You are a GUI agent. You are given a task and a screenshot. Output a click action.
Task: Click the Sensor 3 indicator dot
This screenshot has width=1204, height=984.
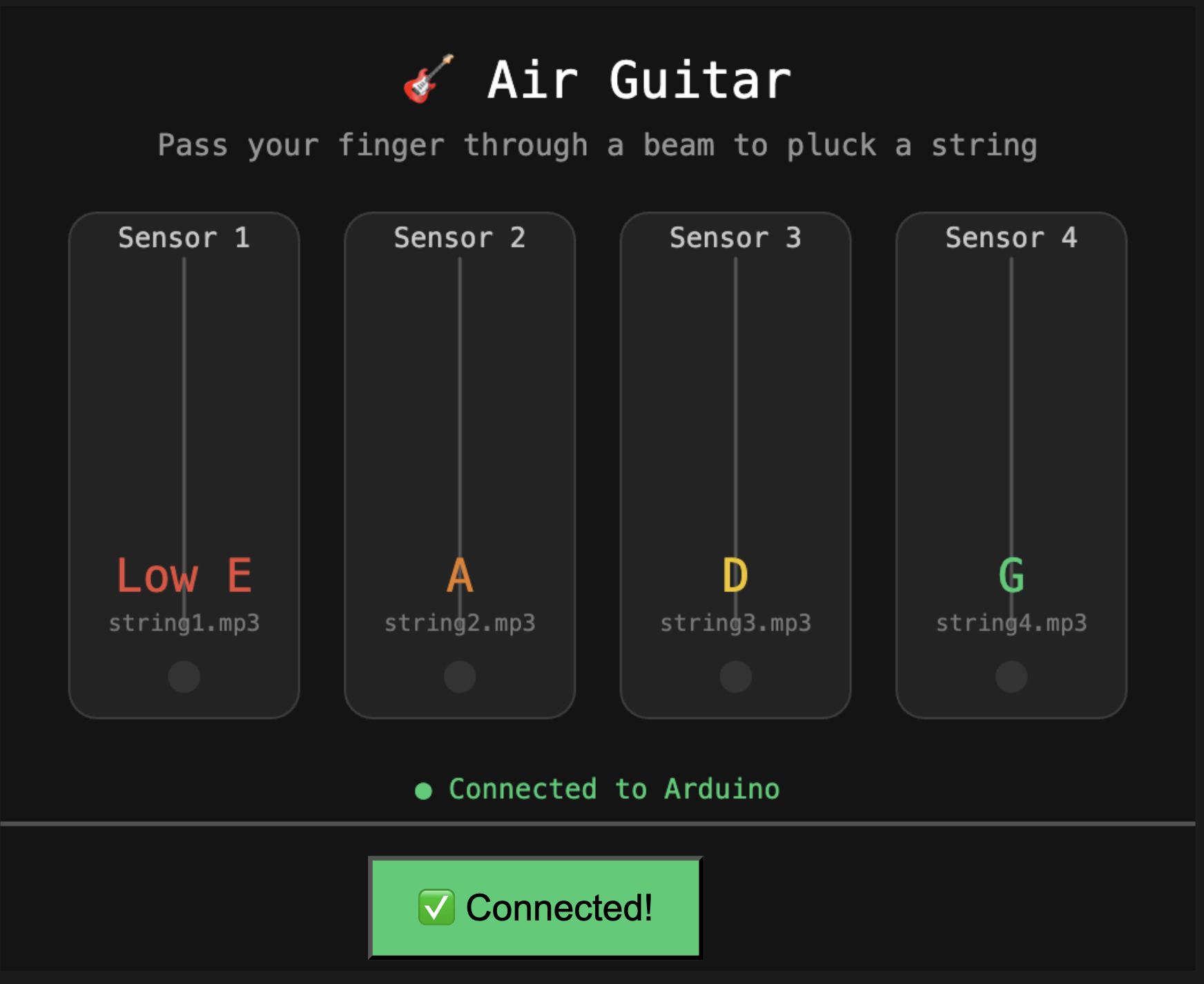click(x=736, y=676)
